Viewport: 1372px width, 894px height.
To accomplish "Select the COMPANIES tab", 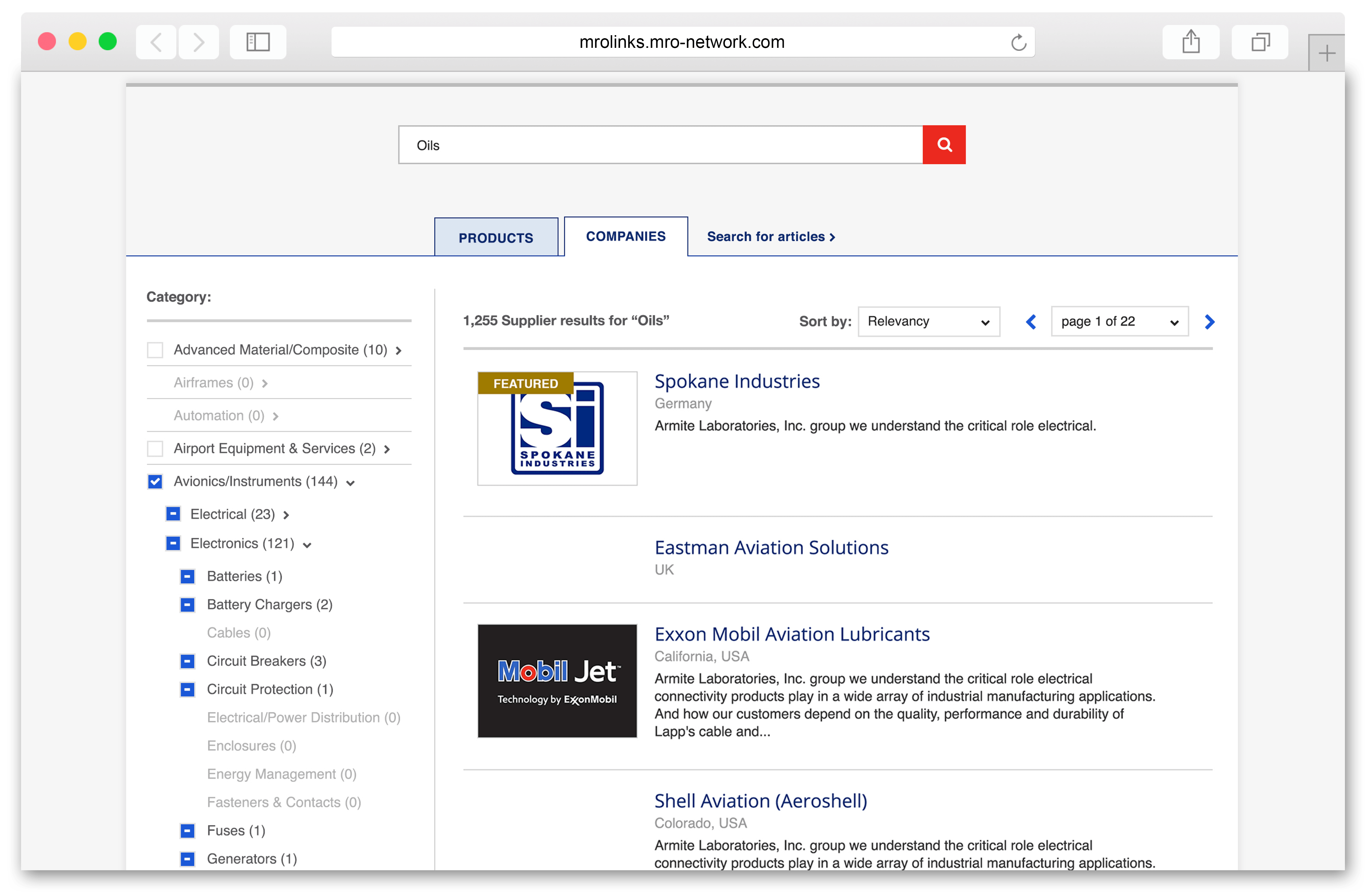I will [x=626, y=236].
